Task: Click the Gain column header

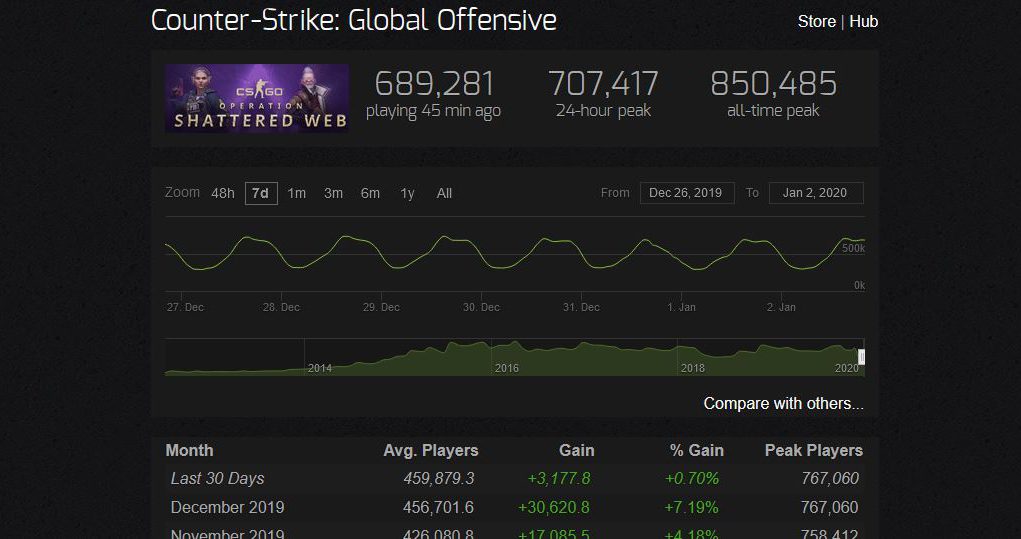Action: (x=576, y=450)
